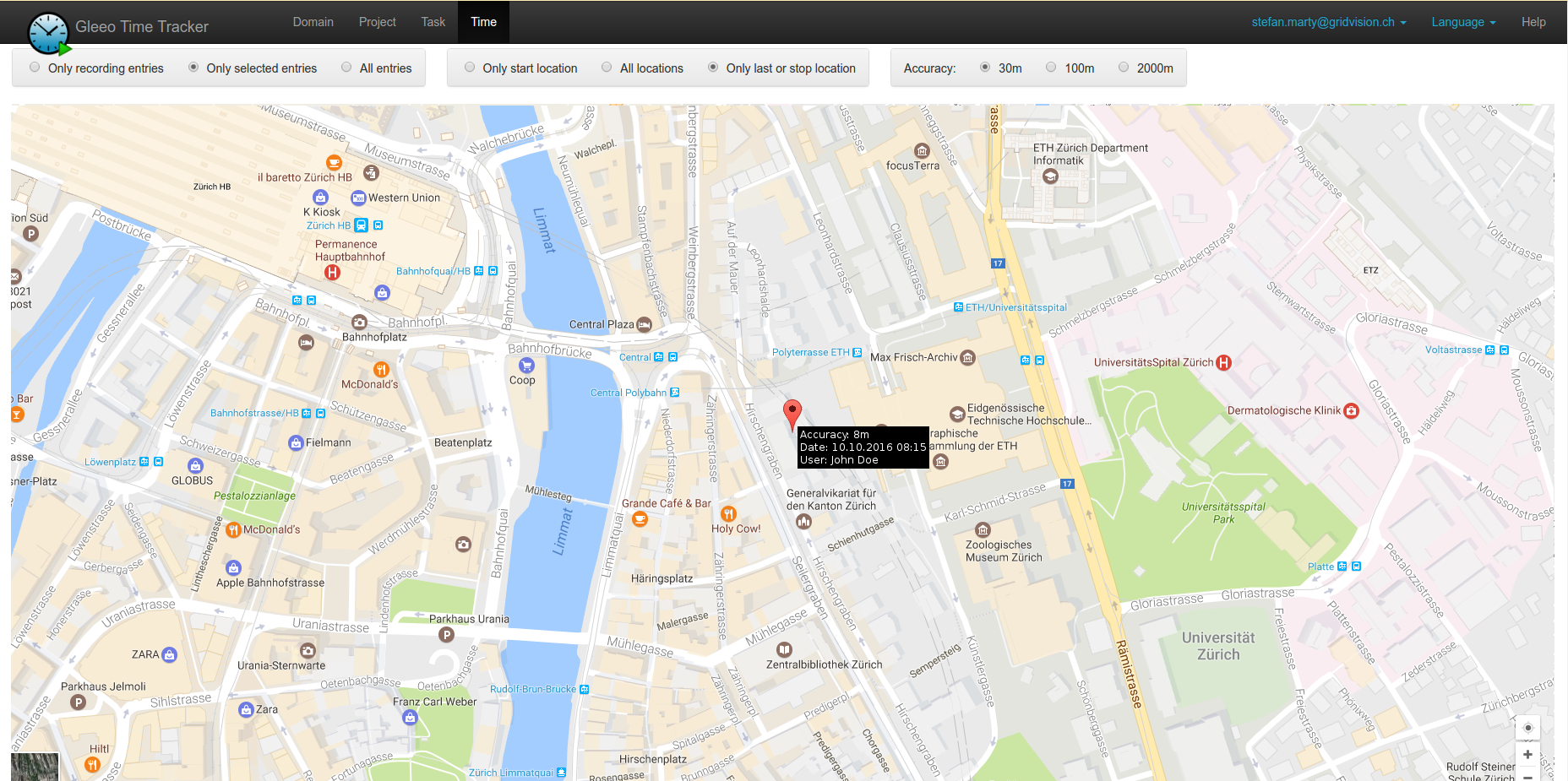Switch to the Time tab

pos(484,22)
